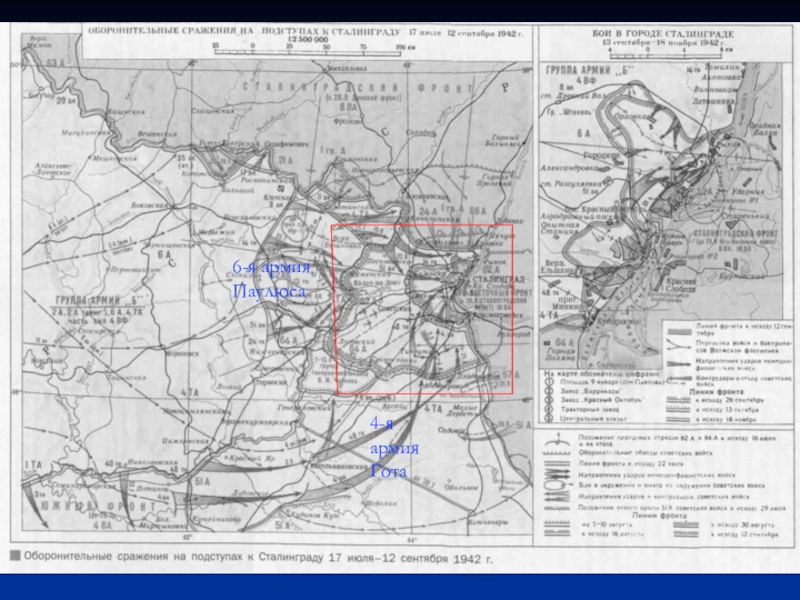This screenshot has width=800, height=600.
Task: Click the 'Александровка' label in the inset
Action: click(x=567, y=167)
